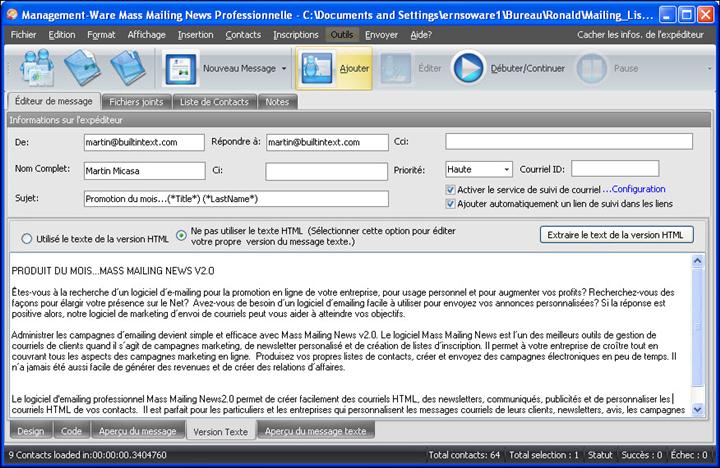
Task: Open the Inscriptions menu
Action: 296,34
